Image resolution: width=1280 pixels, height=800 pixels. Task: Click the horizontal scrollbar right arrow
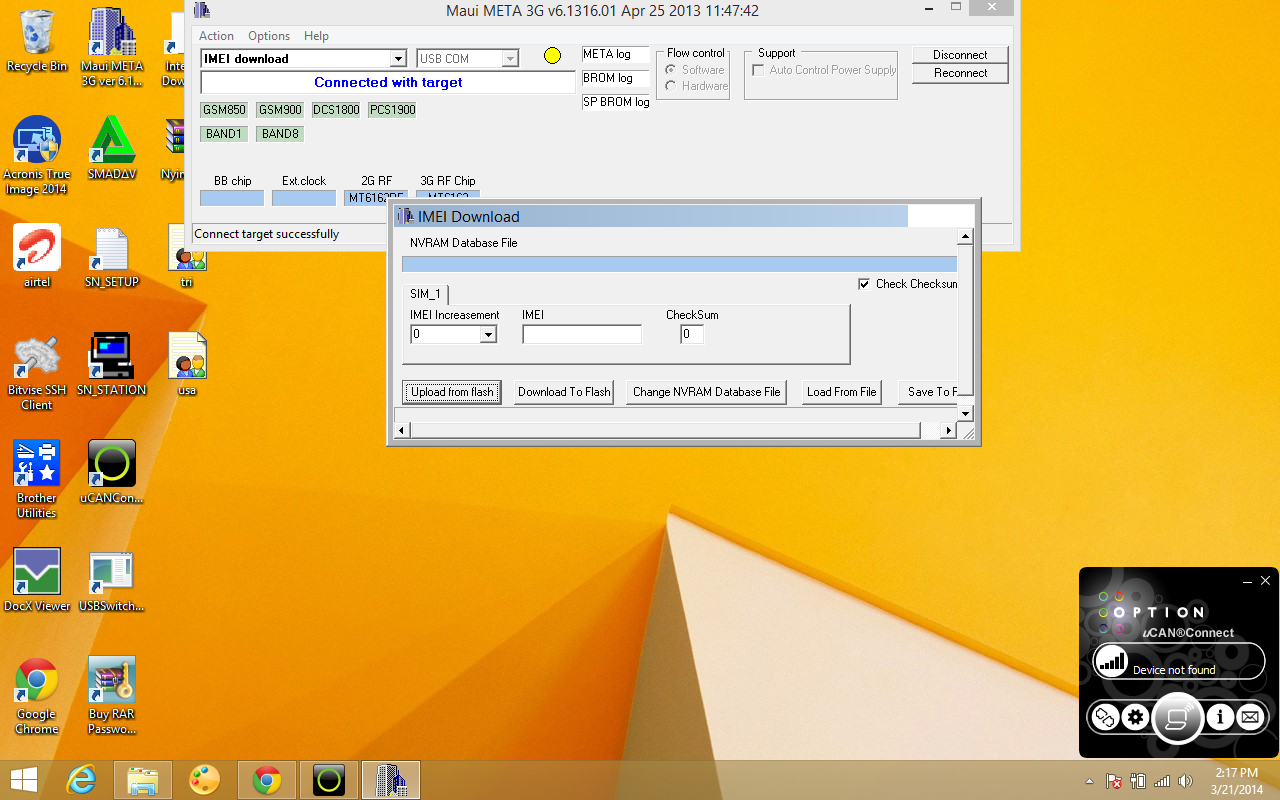coord(949,430)
